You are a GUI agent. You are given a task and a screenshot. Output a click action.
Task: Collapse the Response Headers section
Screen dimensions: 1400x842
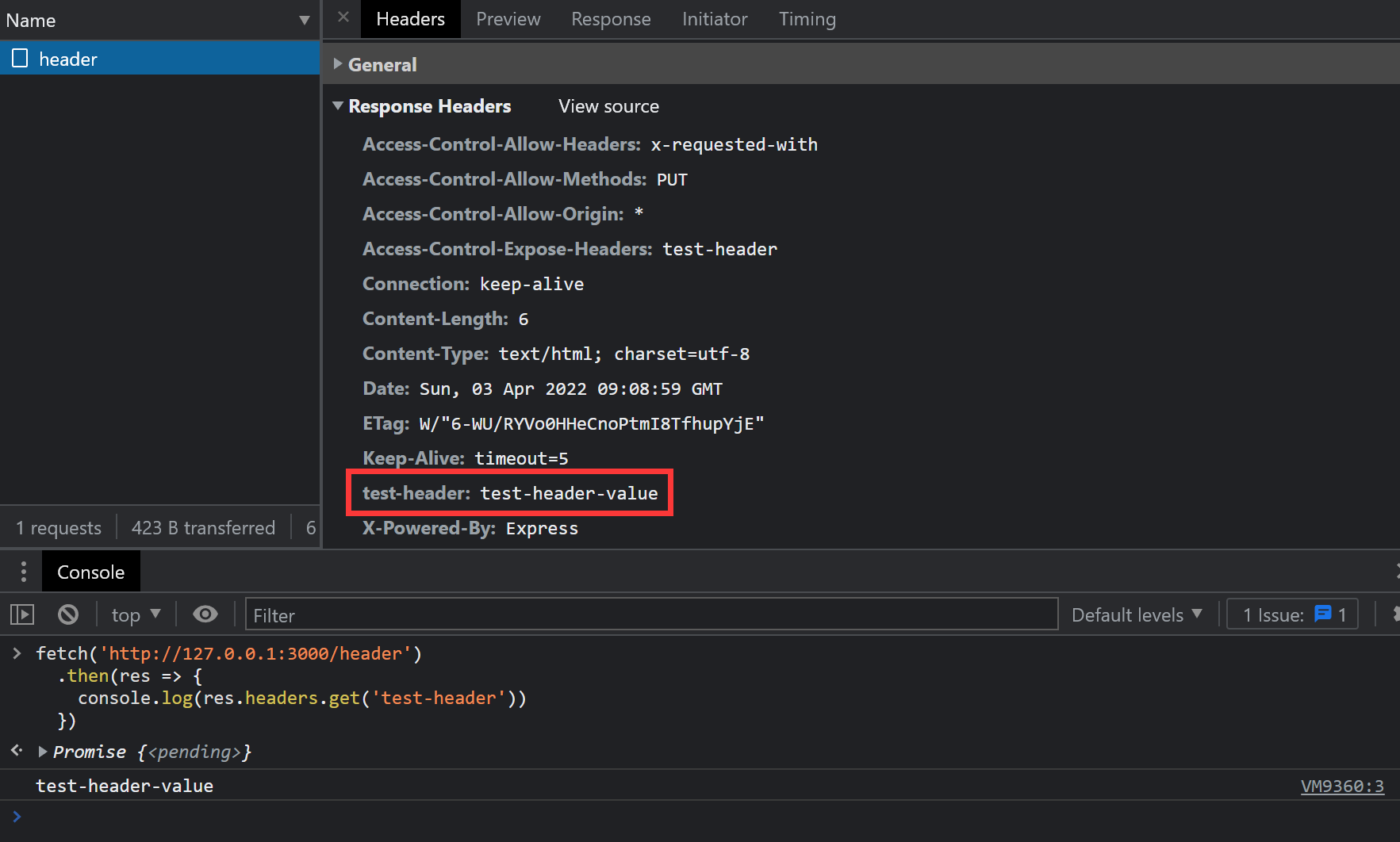click(x=339, y=106)
